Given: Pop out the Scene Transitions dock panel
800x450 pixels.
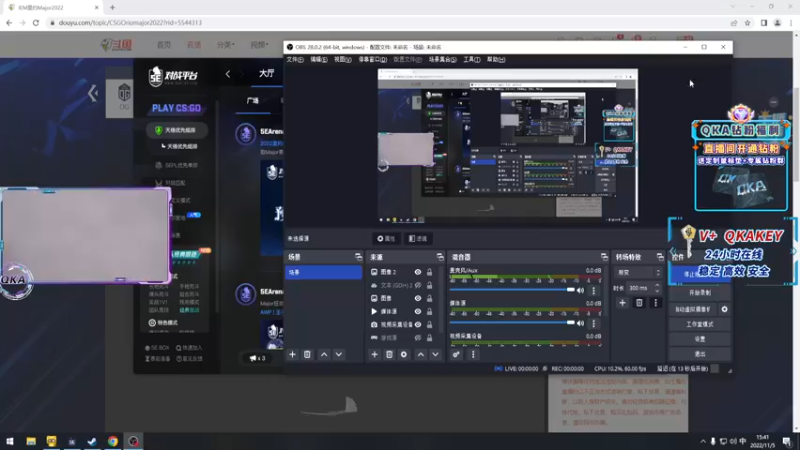Looking at the screenshot, I should (x=660, y=257).
